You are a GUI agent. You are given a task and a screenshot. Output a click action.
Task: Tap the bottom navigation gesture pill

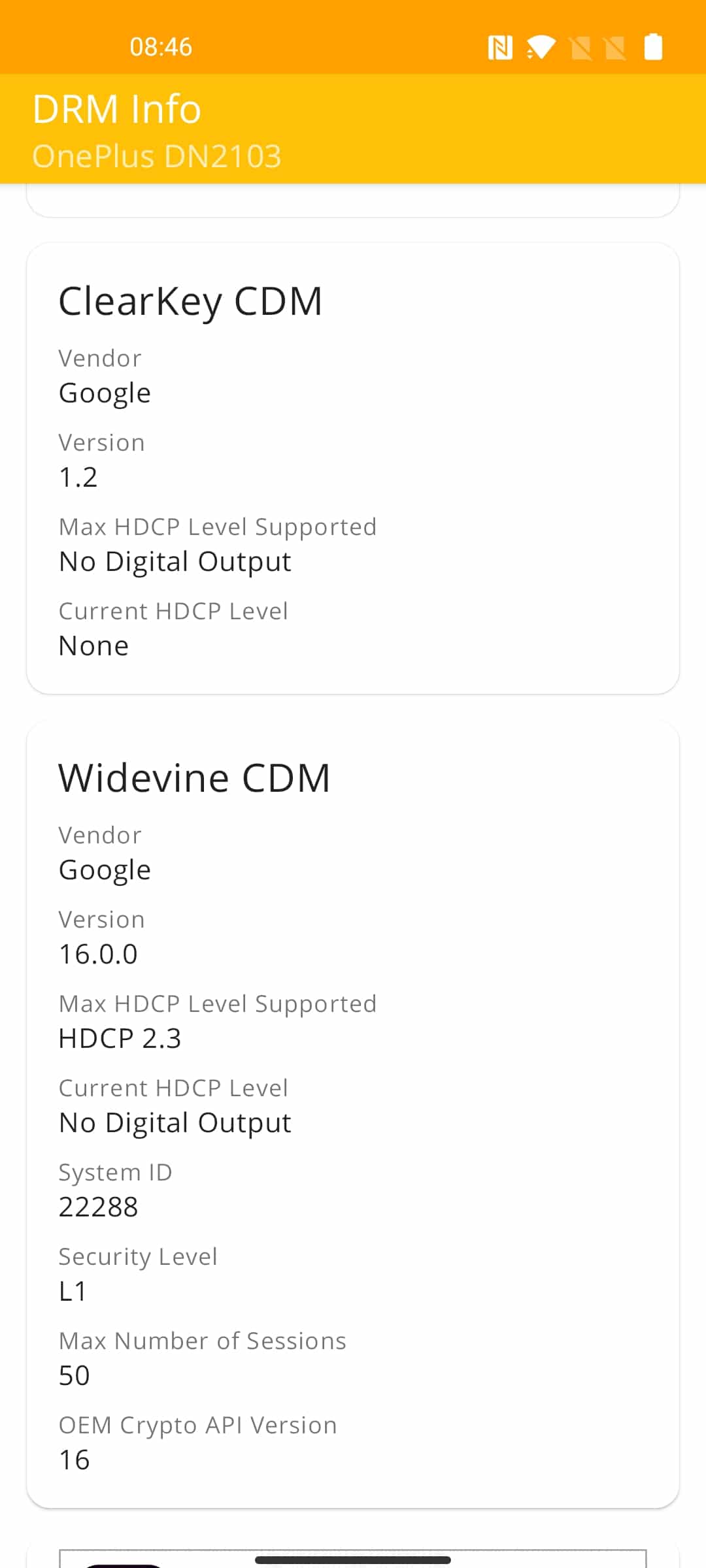pos(353,1560)
